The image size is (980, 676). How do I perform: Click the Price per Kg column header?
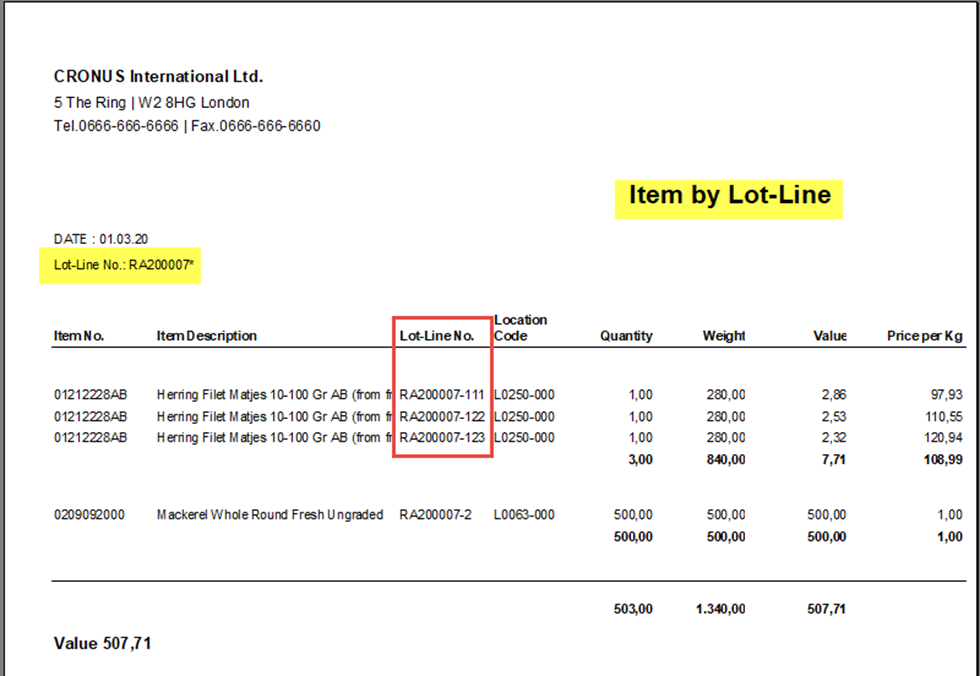click(925, 336)
